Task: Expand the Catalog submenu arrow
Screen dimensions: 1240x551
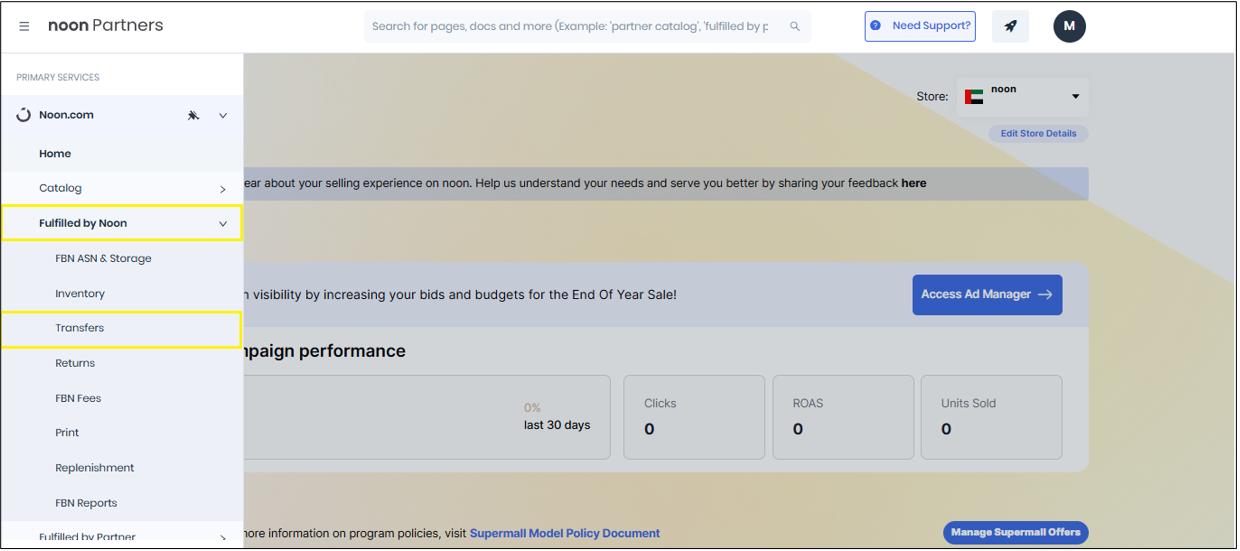Action: [223, 189]
